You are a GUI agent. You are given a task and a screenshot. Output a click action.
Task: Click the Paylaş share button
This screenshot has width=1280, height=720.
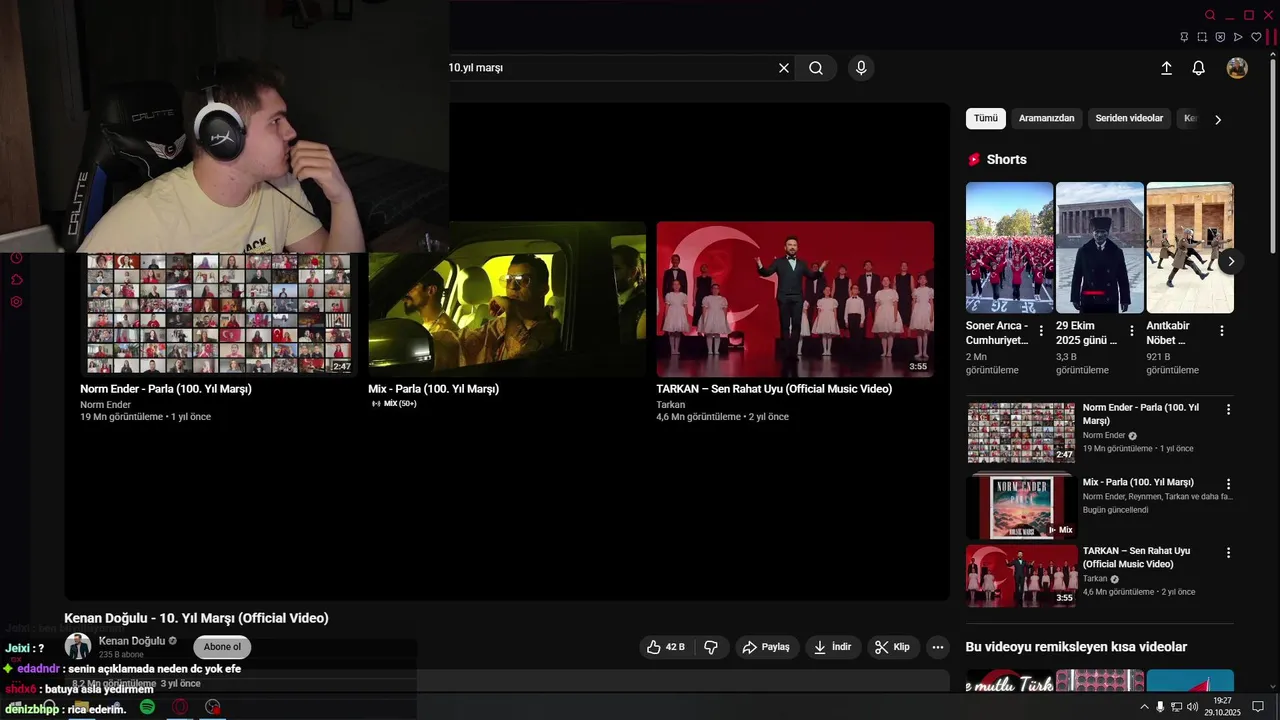(x=768, y=647)
